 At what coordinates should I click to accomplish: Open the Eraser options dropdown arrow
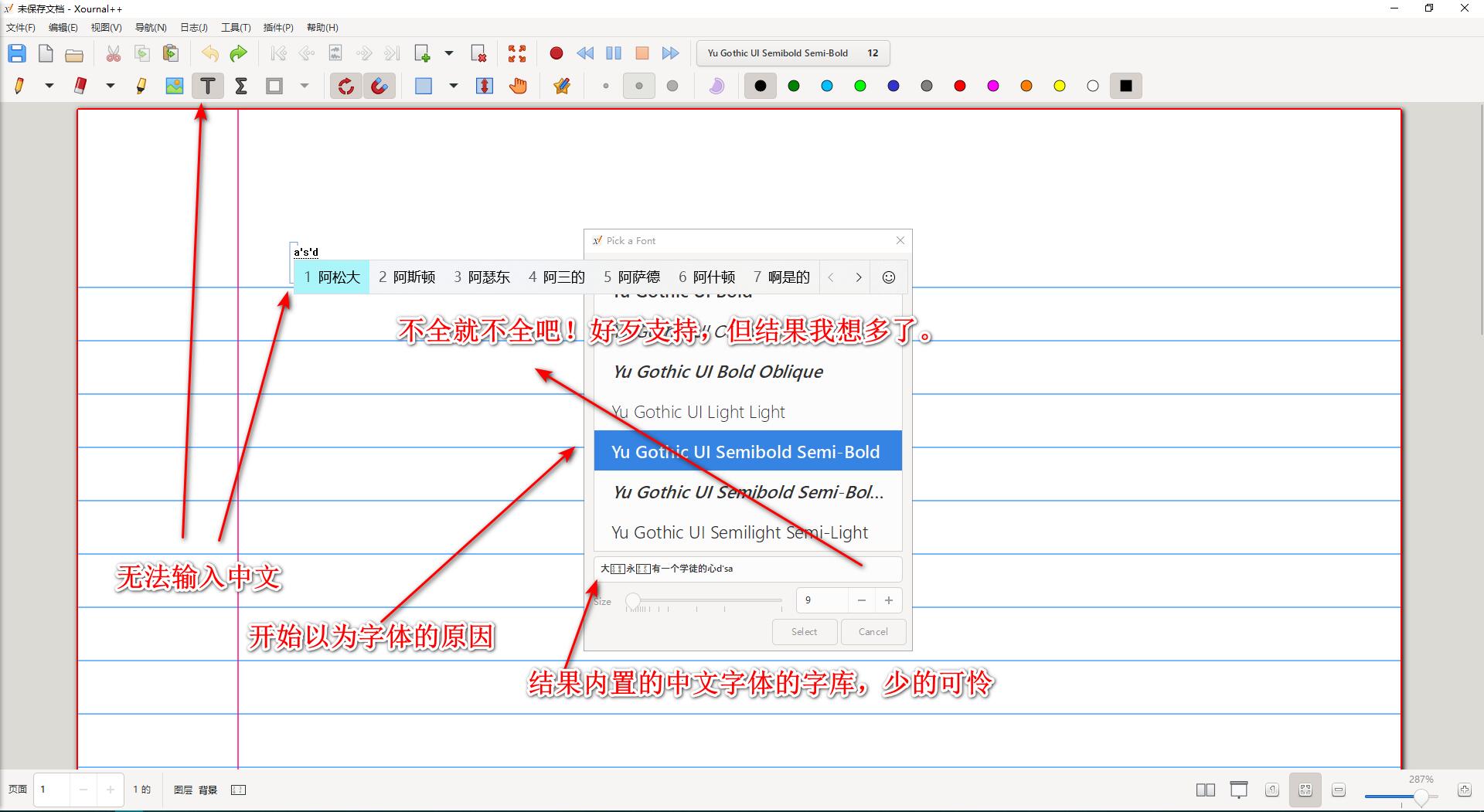(111, 86)
